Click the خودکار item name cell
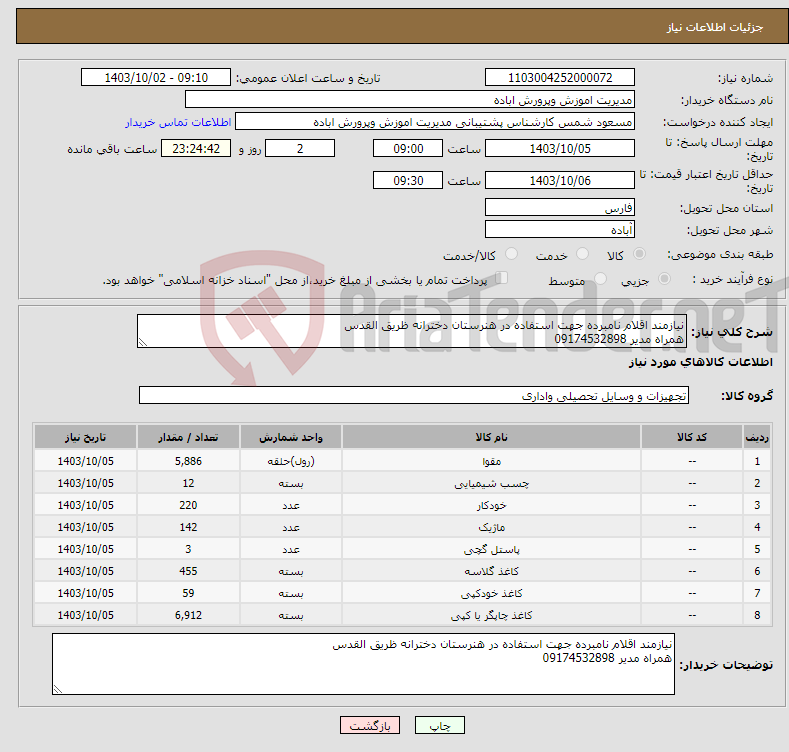The height and width of the screenshot is (752, 789). (491, 505)
